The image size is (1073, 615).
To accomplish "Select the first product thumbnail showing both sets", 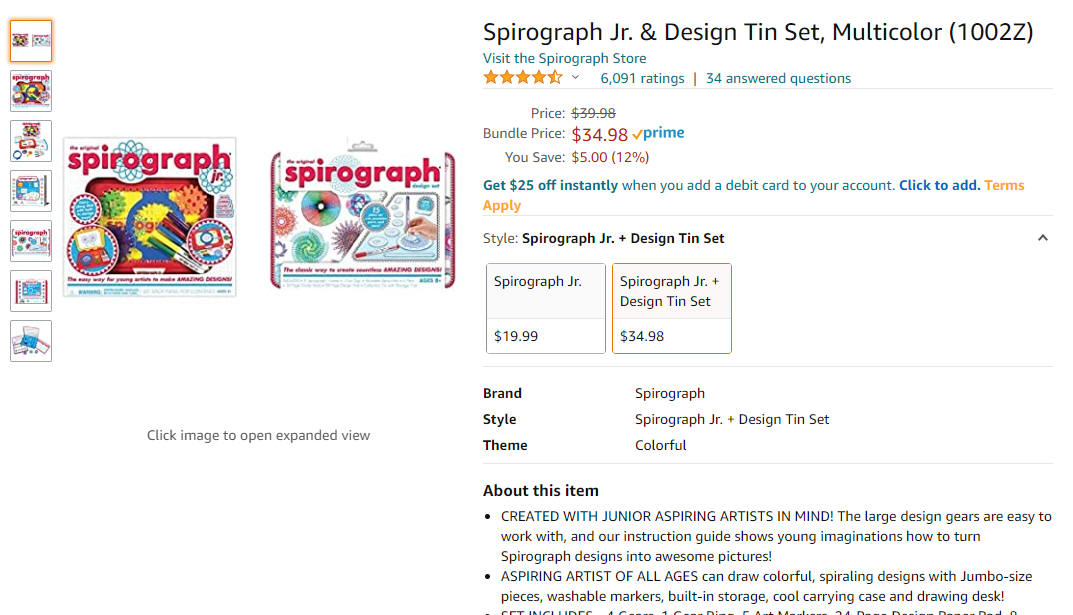I will (x=31, y=41).
